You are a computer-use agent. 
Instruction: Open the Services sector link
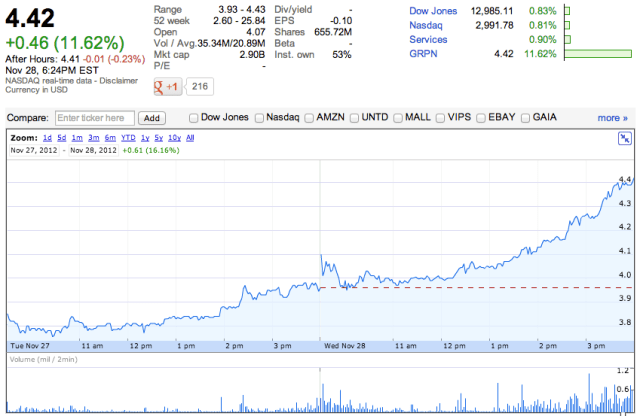tap(428, 40)
